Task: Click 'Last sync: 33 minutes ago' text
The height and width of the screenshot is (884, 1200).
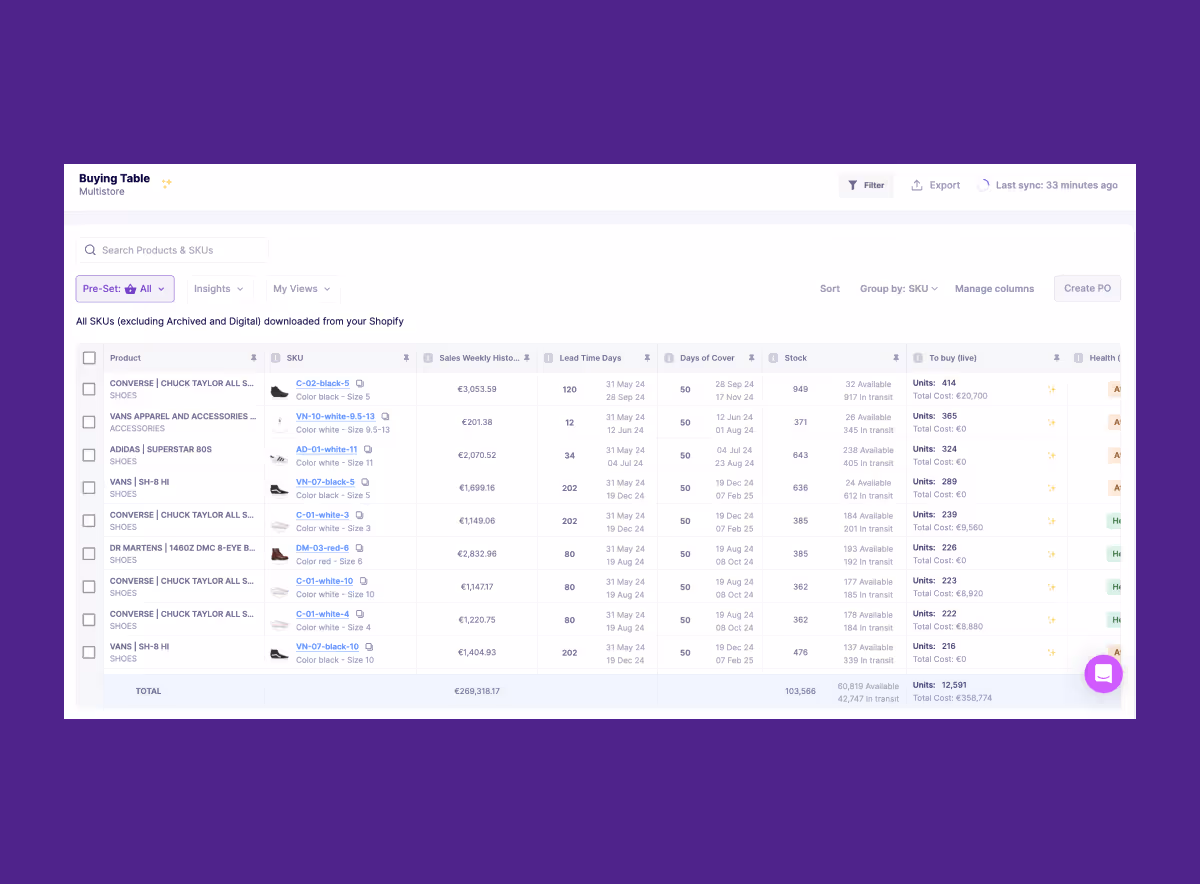Action: click(1057, 185)
